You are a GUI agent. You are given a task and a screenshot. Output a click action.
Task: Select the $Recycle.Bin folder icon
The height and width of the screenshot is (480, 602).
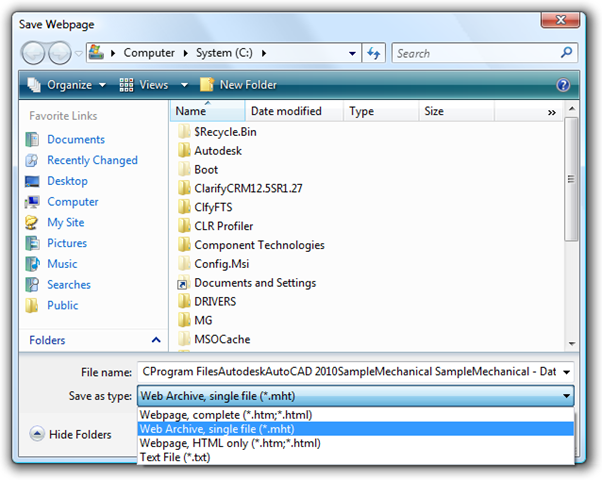183,132
